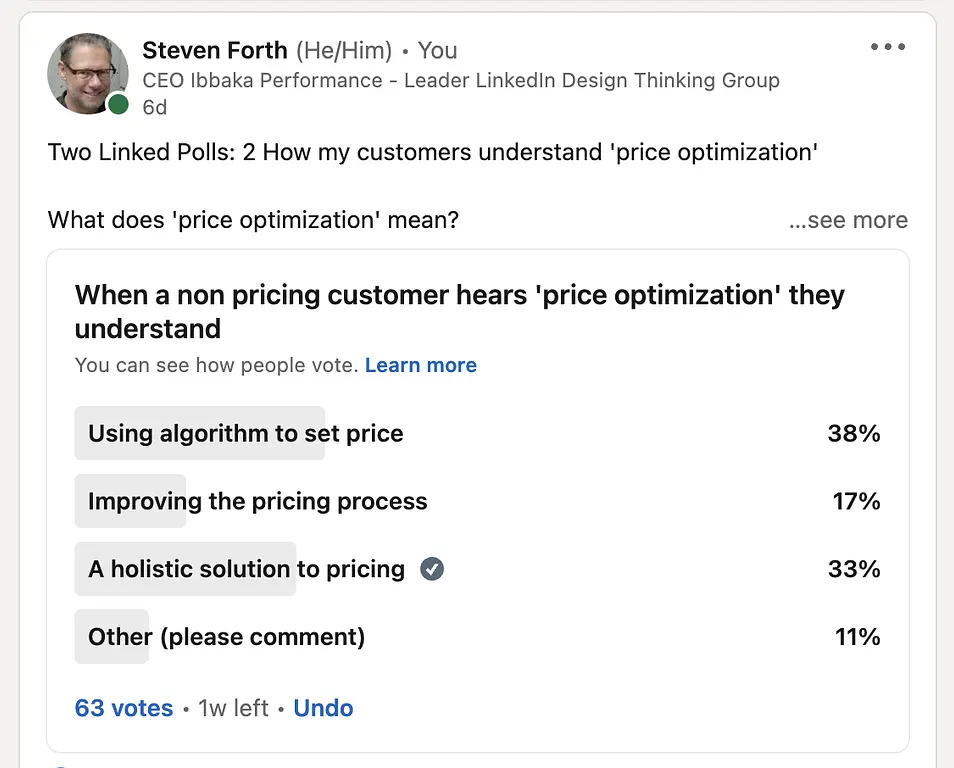Click the 33% result percentage

(x=854, y=569)
